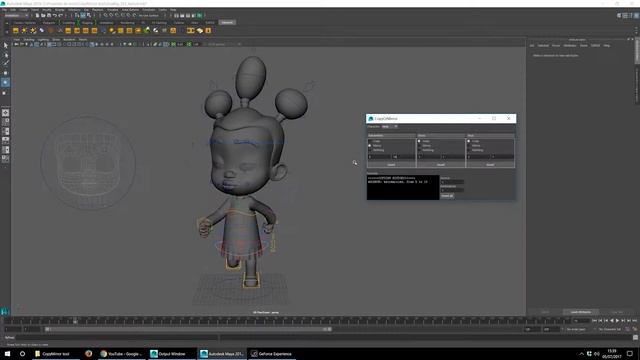Pick the Select tool in the toolbox
The width and height of the screenshot is (640, 360).
[x=6, y=45]
